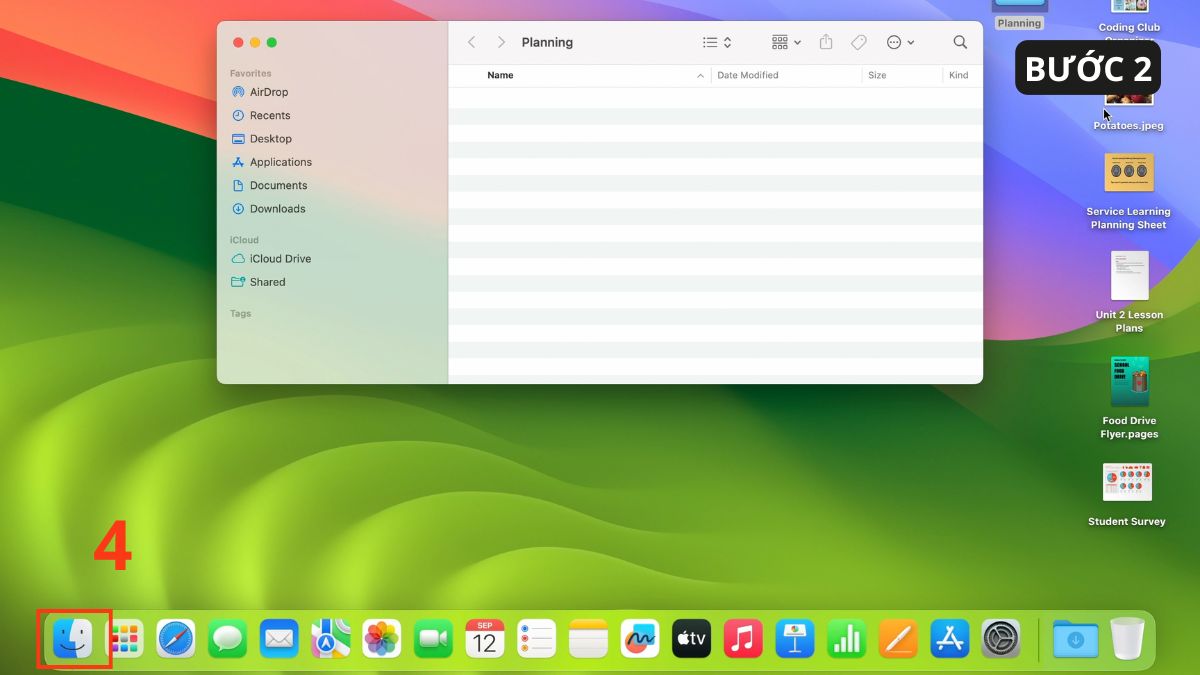Launch Safari from the Dock
The width and height of the screenshot is (1200, 675).
tap(176, 639)
